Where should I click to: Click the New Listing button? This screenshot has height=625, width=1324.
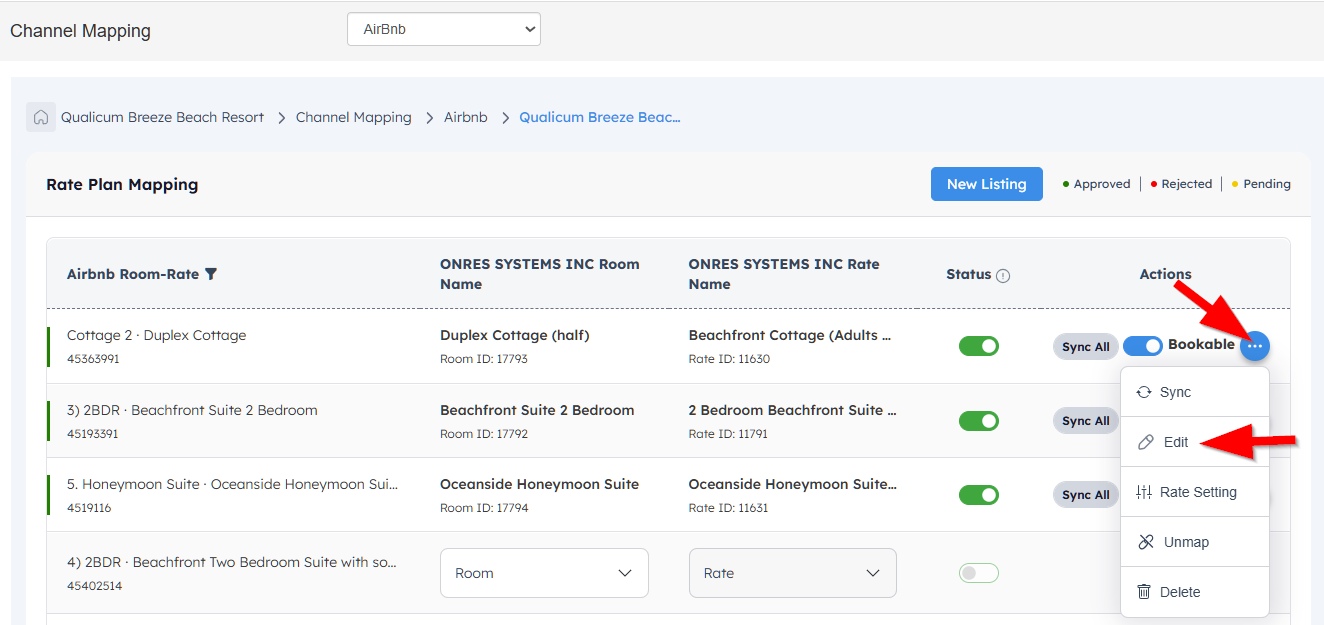click(987, 184)
